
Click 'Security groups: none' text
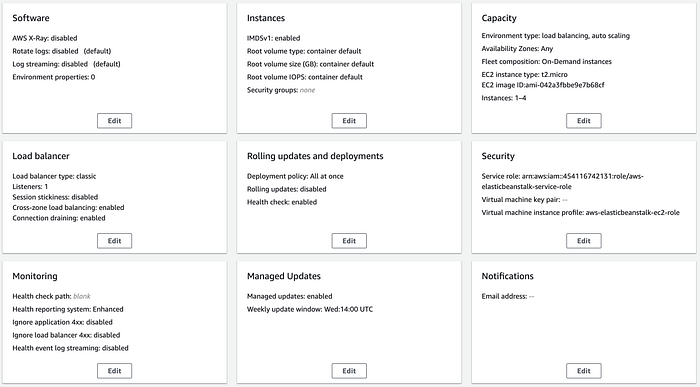coord(281,90)
